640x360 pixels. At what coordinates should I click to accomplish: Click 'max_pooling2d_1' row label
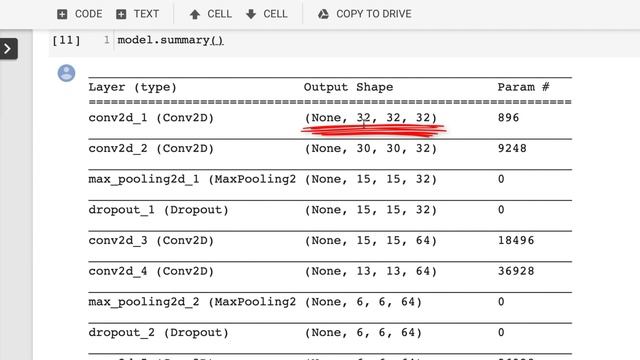click(x=192, y=179)
